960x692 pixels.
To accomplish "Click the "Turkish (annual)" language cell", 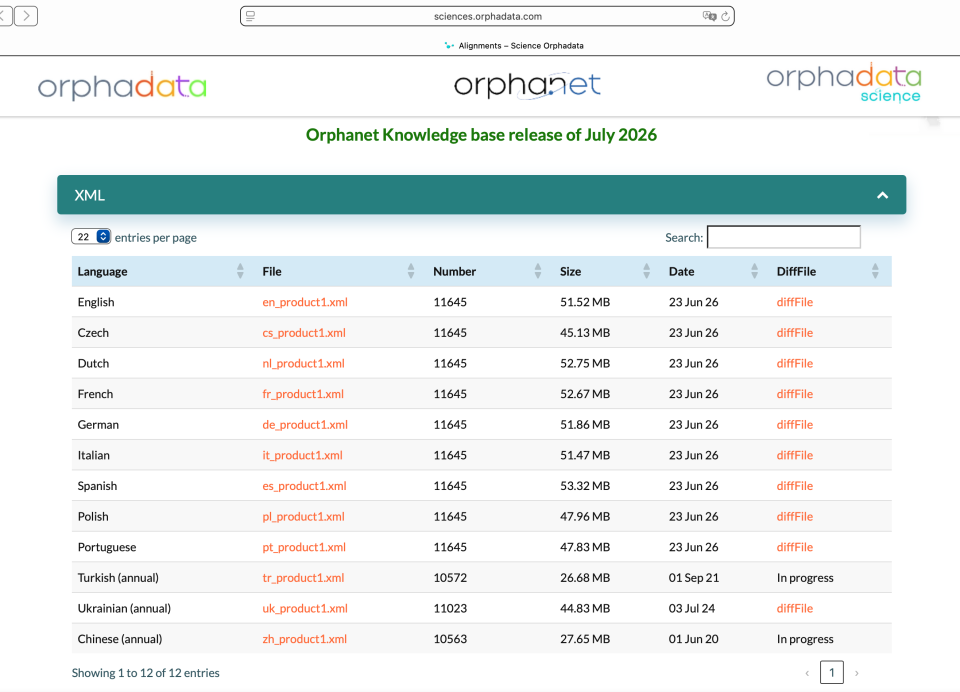I will 118,577.
